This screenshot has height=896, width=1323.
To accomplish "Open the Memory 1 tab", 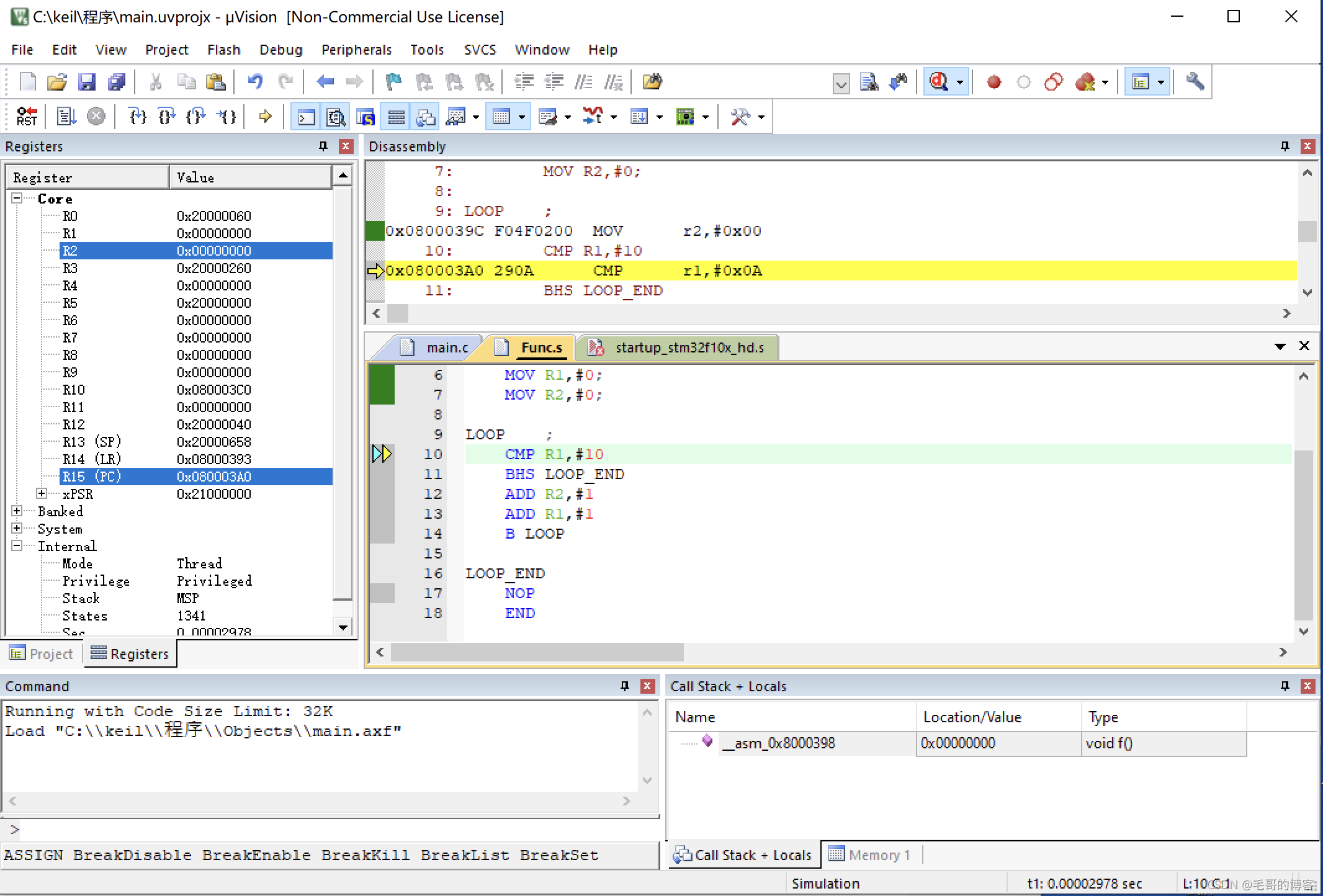I will [870, 855].
